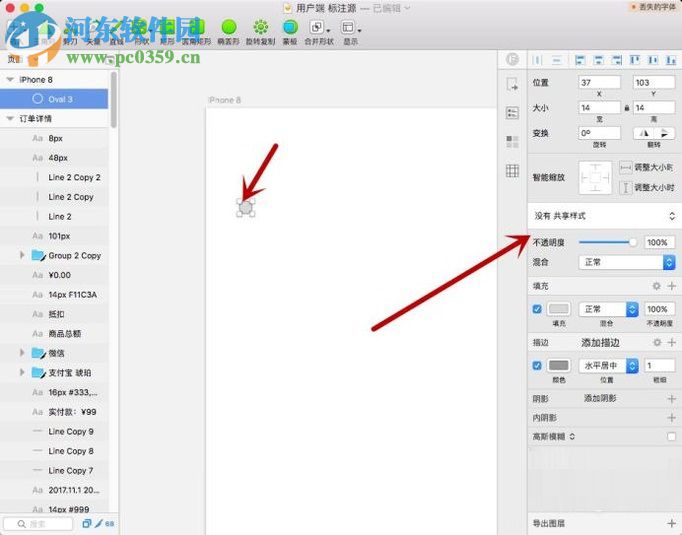Add a new border with plus icon
Viewport: 682px width, 535px height.
[672, 342]
